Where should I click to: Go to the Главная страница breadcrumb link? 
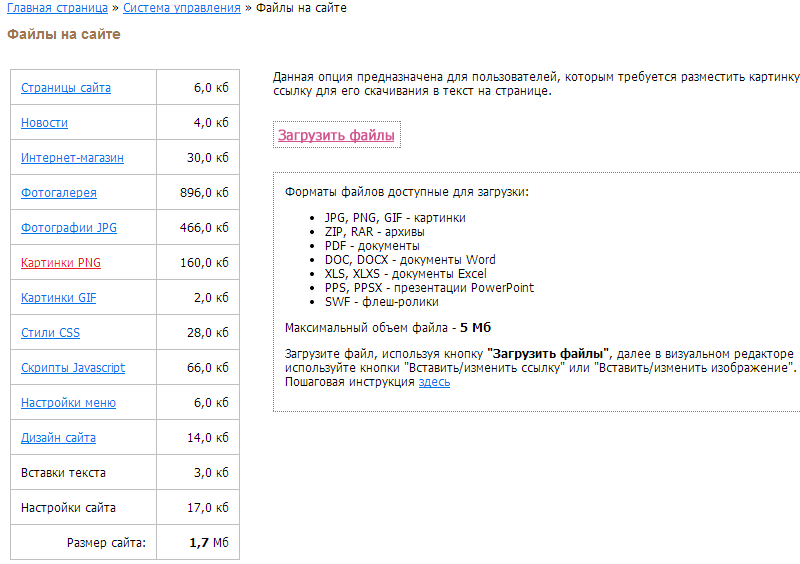[56, 8]
